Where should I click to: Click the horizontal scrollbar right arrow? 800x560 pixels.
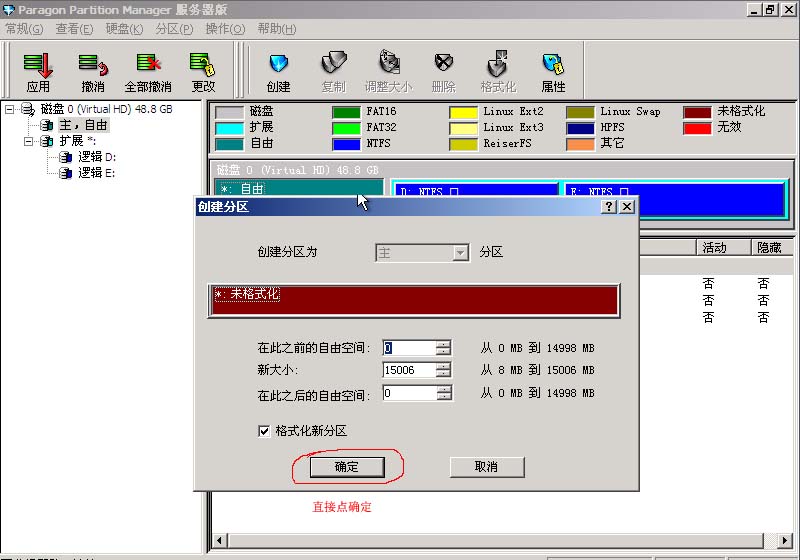(785, 540)
